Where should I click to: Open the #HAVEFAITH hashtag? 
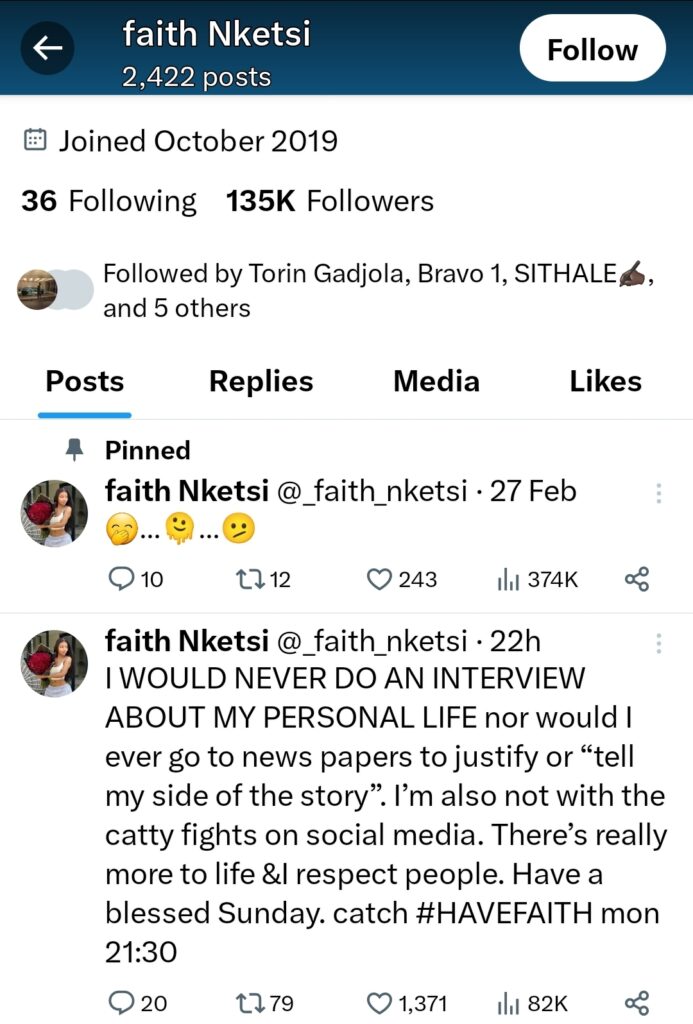pyautogui.click(x=504, y=913)
